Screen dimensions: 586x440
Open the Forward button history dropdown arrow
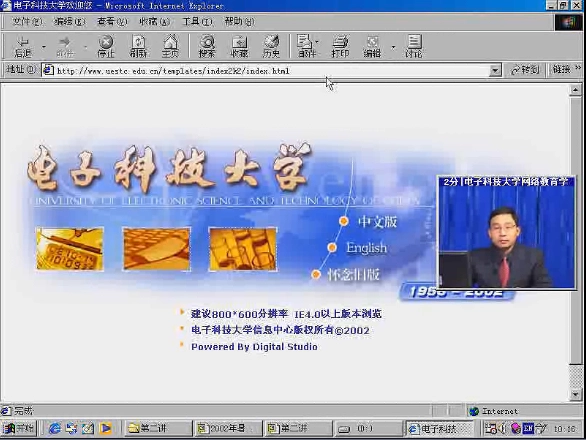point(85,47)
